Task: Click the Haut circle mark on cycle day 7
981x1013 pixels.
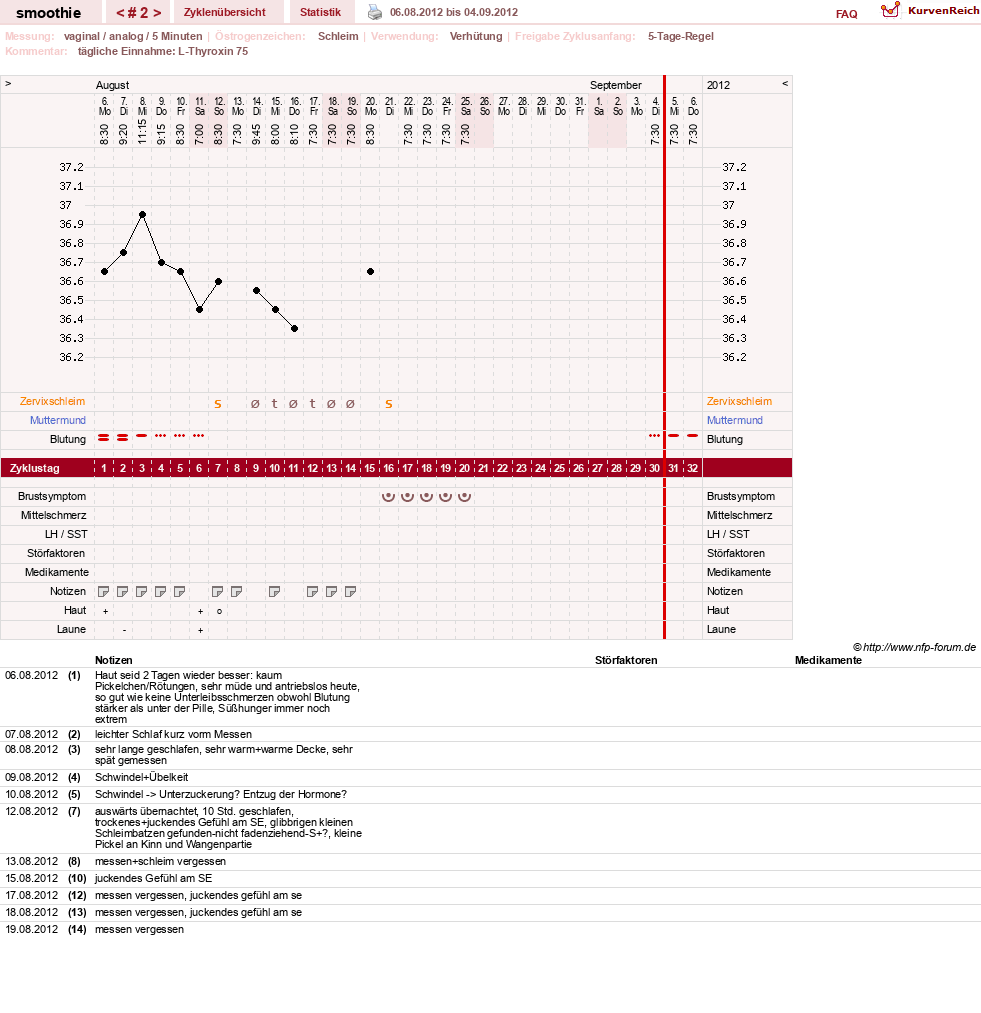Action: tap(219, 611)
